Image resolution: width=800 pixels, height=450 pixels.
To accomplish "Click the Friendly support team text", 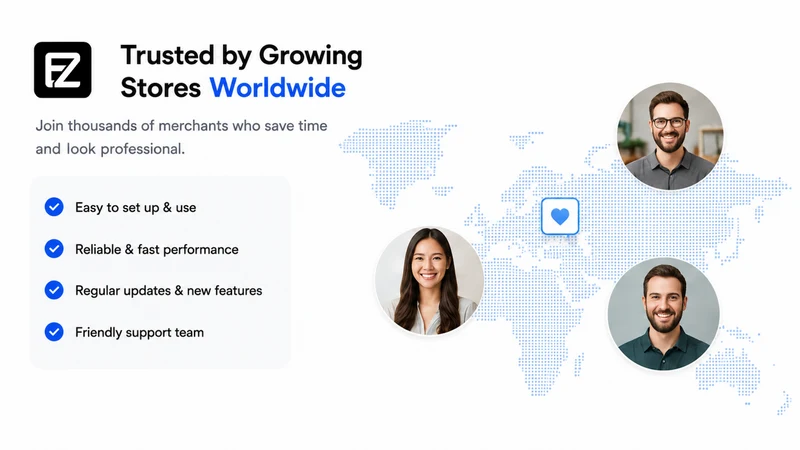I will click(x=139, y=333).
